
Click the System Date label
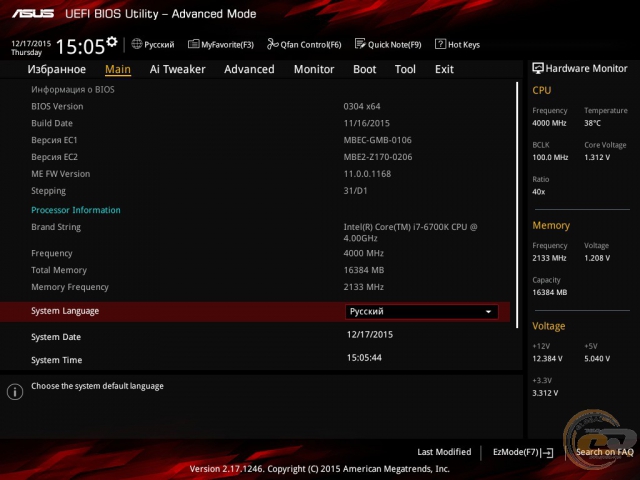pos(56,337)
